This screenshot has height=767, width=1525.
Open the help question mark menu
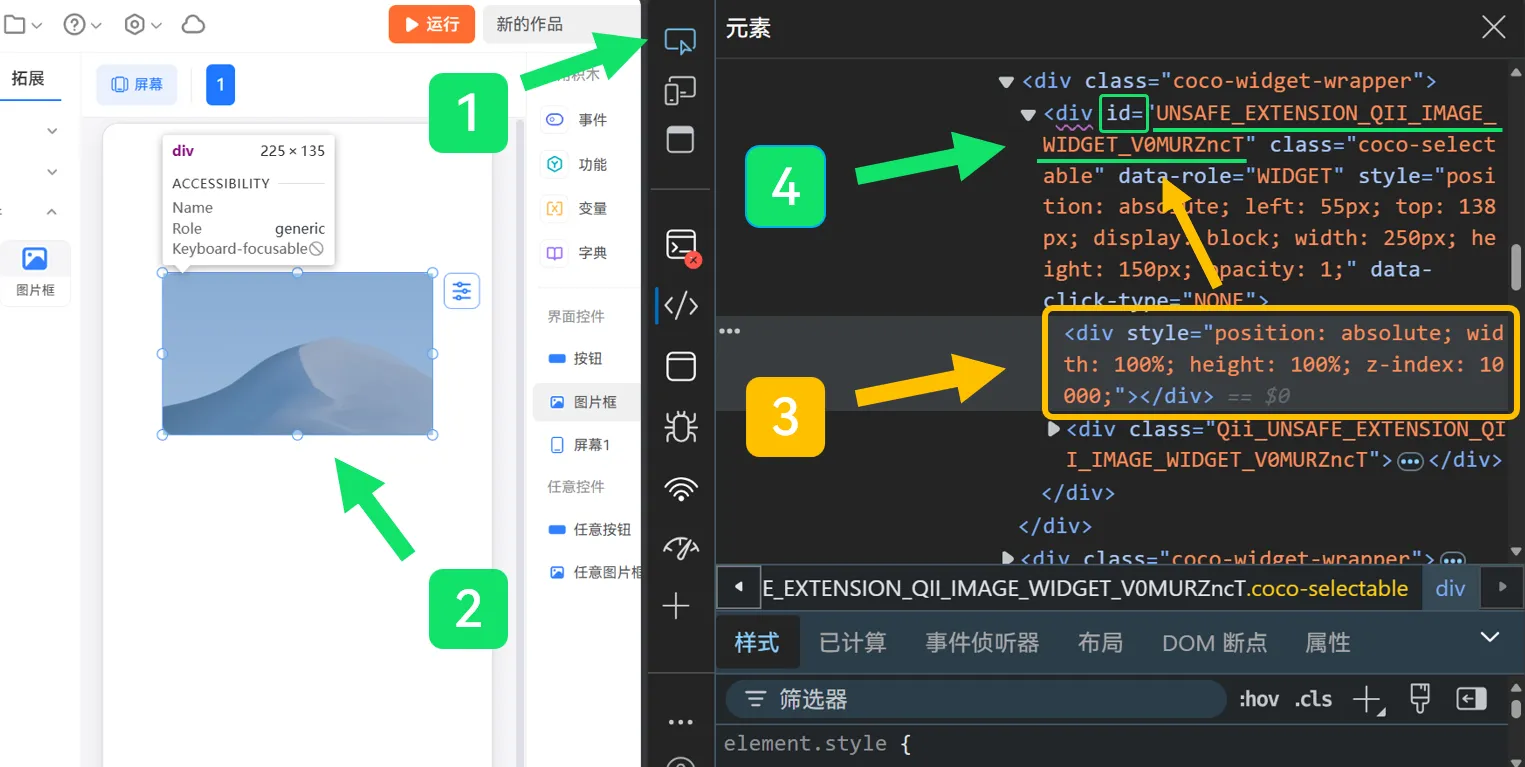coord(82,25)
